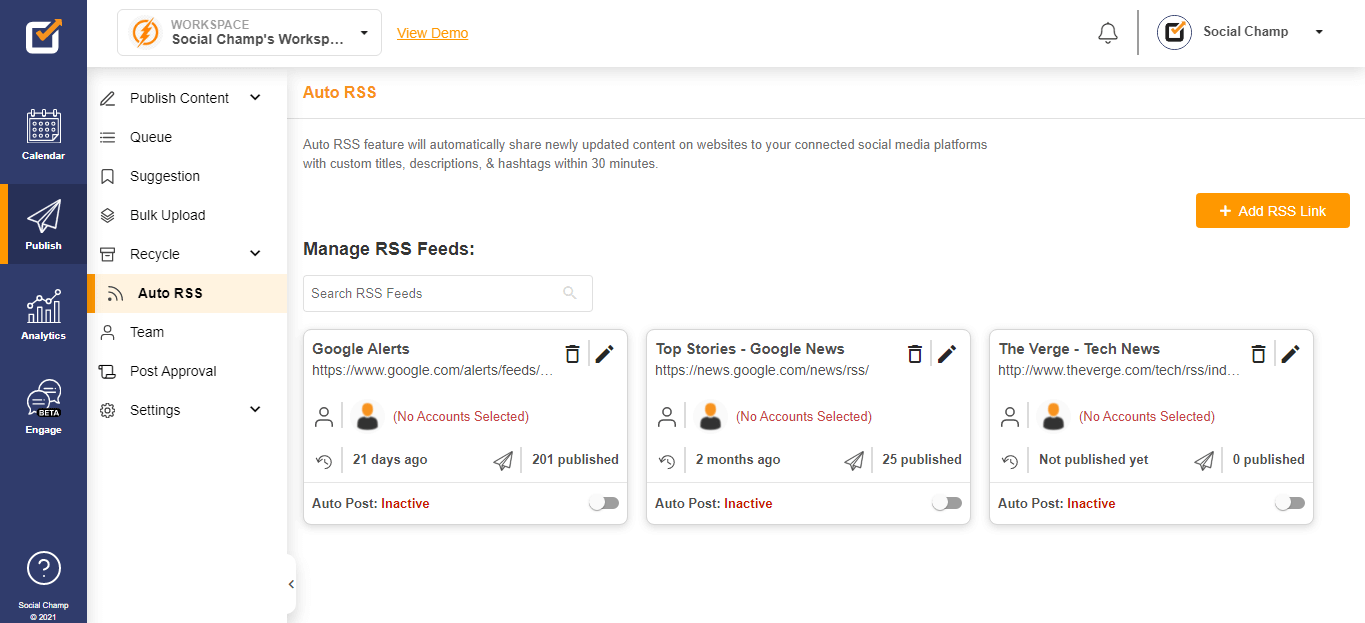Enable Auto Post for The Verge - Tech News

[1290, 503]
